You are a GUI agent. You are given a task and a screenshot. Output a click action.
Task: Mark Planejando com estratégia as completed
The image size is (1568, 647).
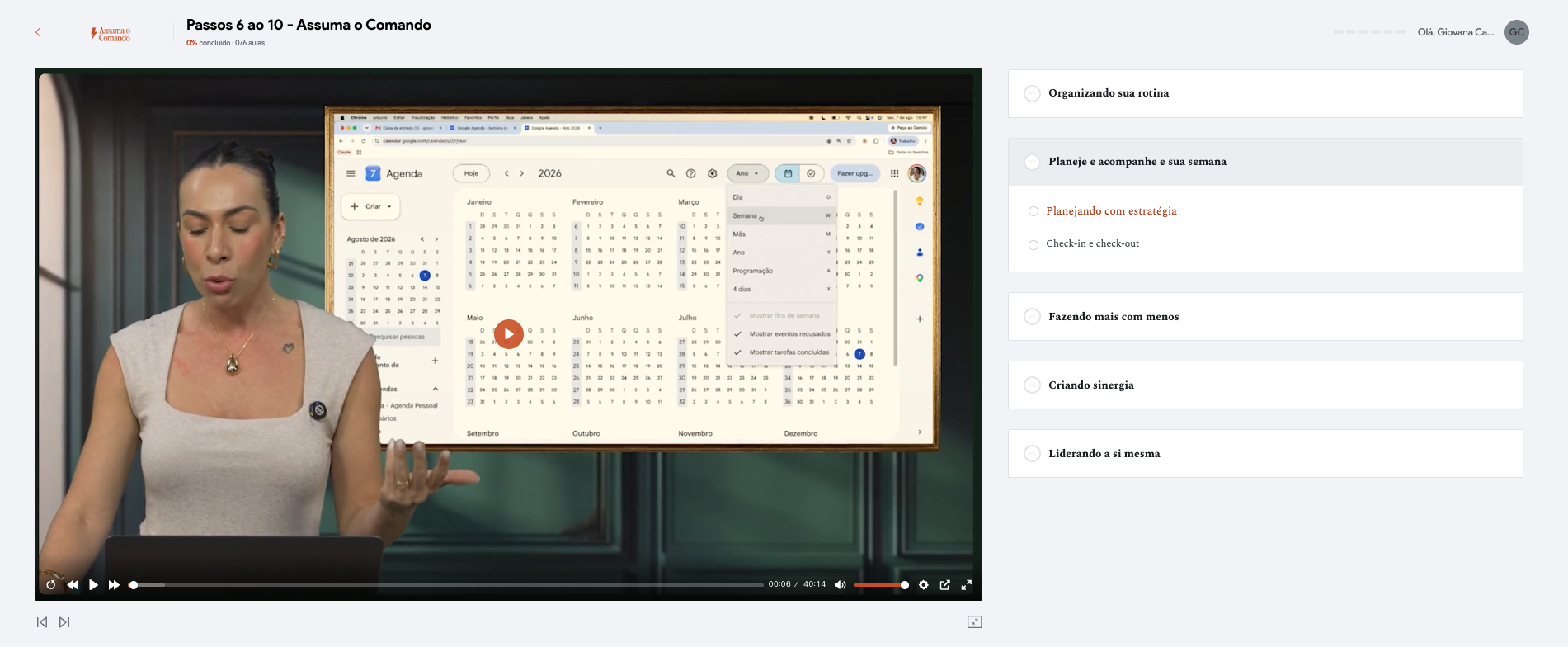1034,211
